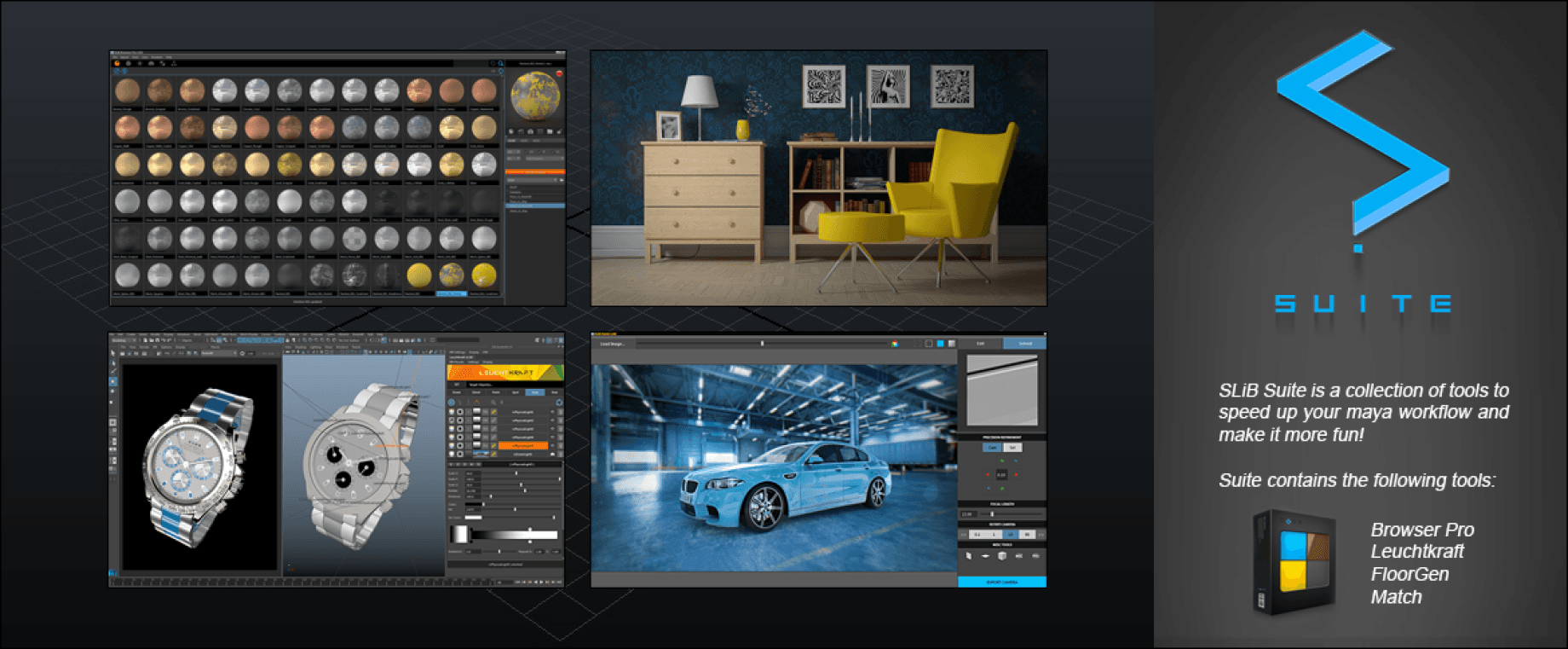Click the 'FloorGen' text in tools list
This screenshot has width=1568, height=649.
(1409, 574)
